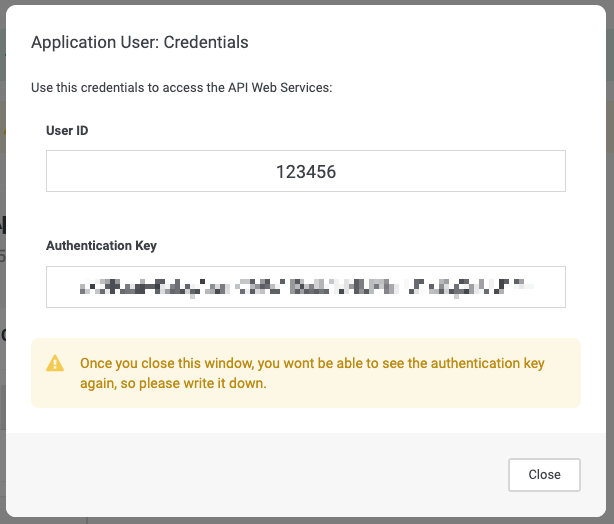Select the blurred Authentication Key field

click(306, 287)
